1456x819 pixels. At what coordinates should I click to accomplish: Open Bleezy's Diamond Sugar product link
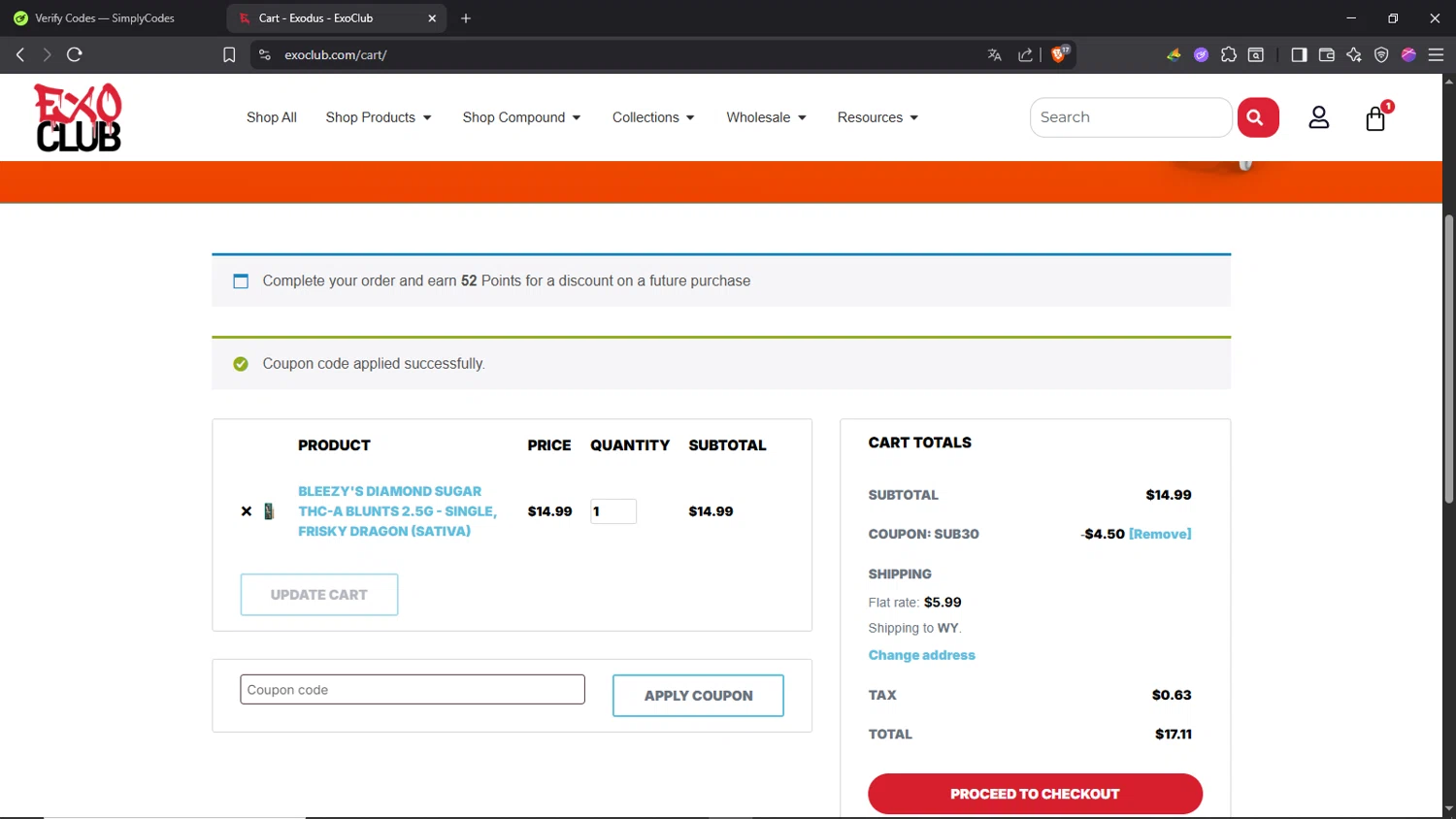point(397,511)
